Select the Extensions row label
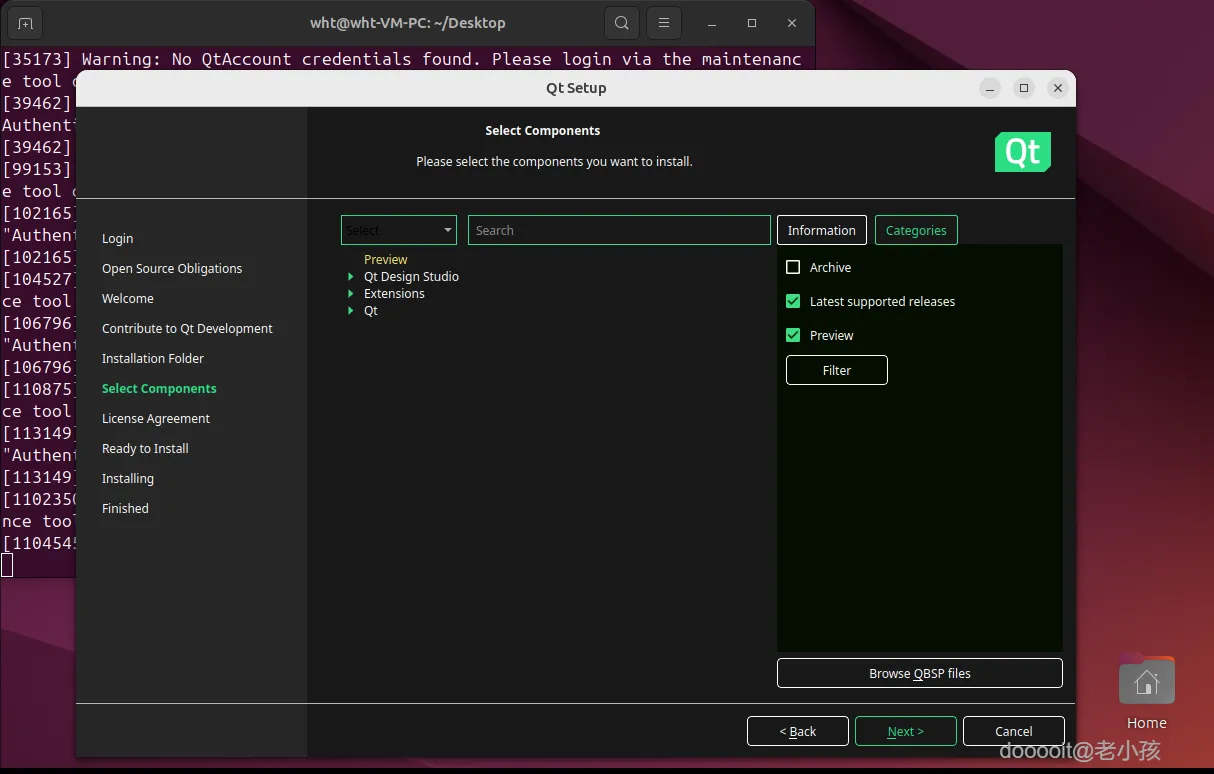Screen dimensions: 1214x774 [x=394, y=293]
